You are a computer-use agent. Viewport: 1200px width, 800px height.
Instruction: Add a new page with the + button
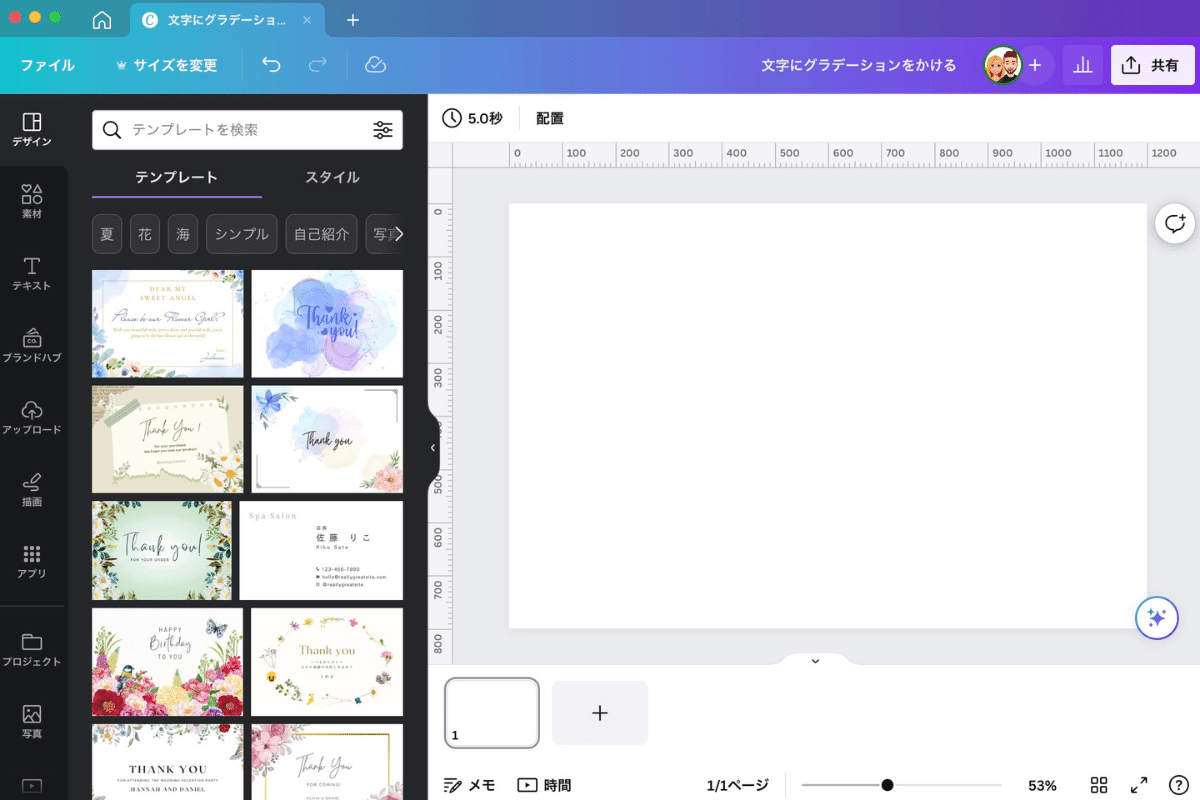(600, 713)
